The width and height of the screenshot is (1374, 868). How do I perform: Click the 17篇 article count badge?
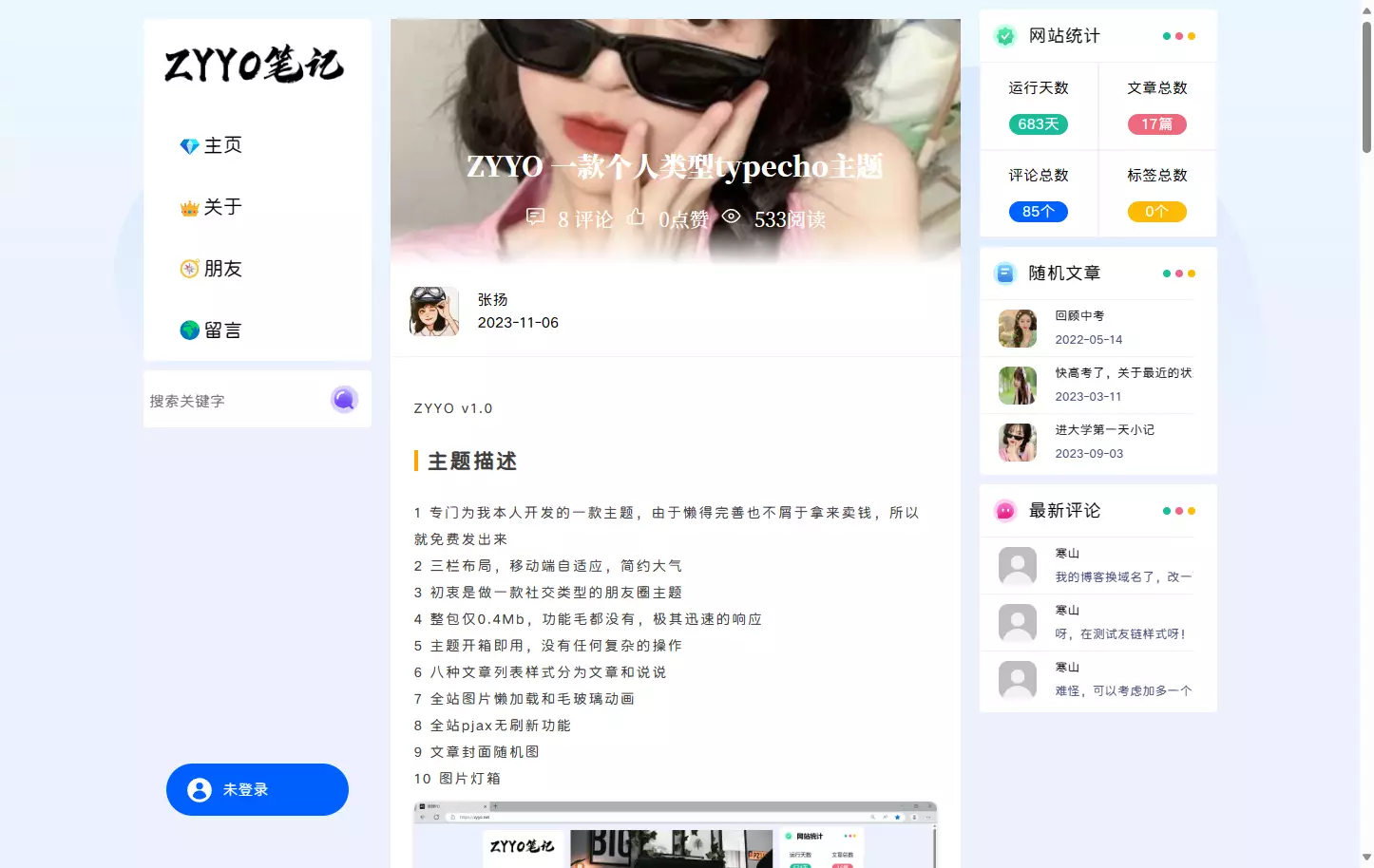pos(1157,124)
